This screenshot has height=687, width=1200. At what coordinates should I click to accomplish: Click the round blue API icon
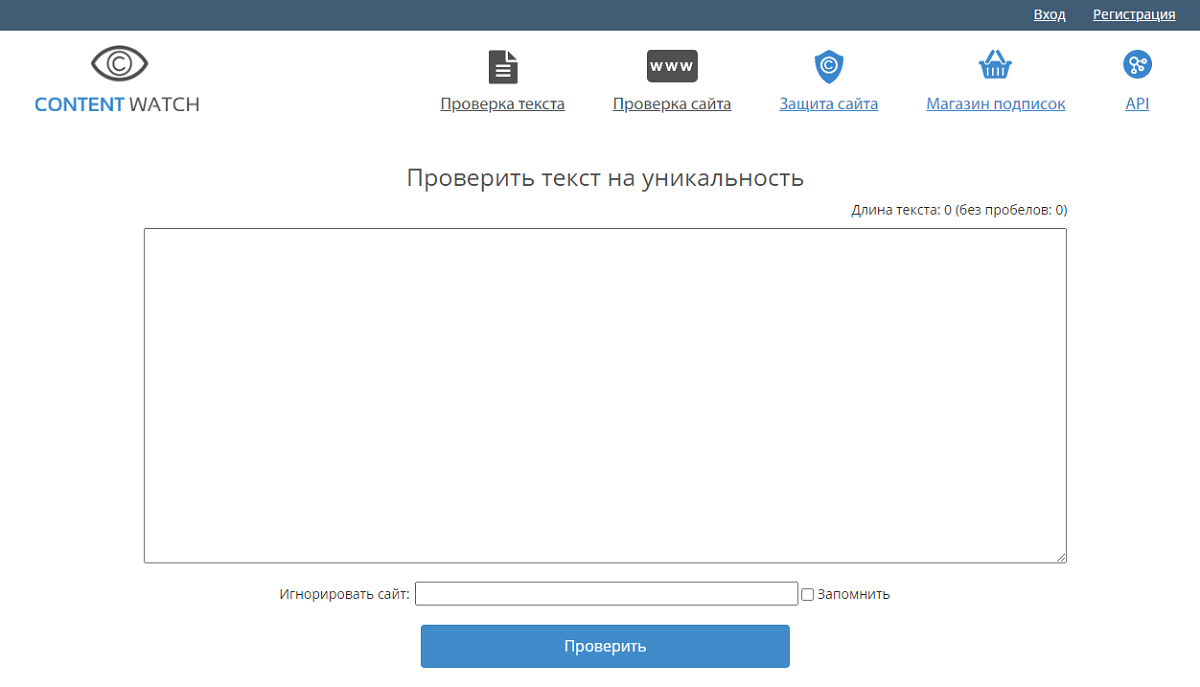[1137, 65]
